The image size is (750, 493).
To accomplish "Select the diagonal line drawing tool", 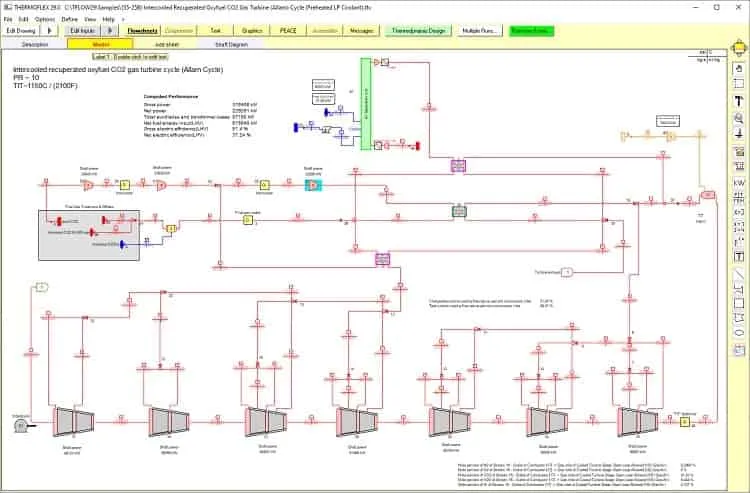I will [x=739, y=275].
